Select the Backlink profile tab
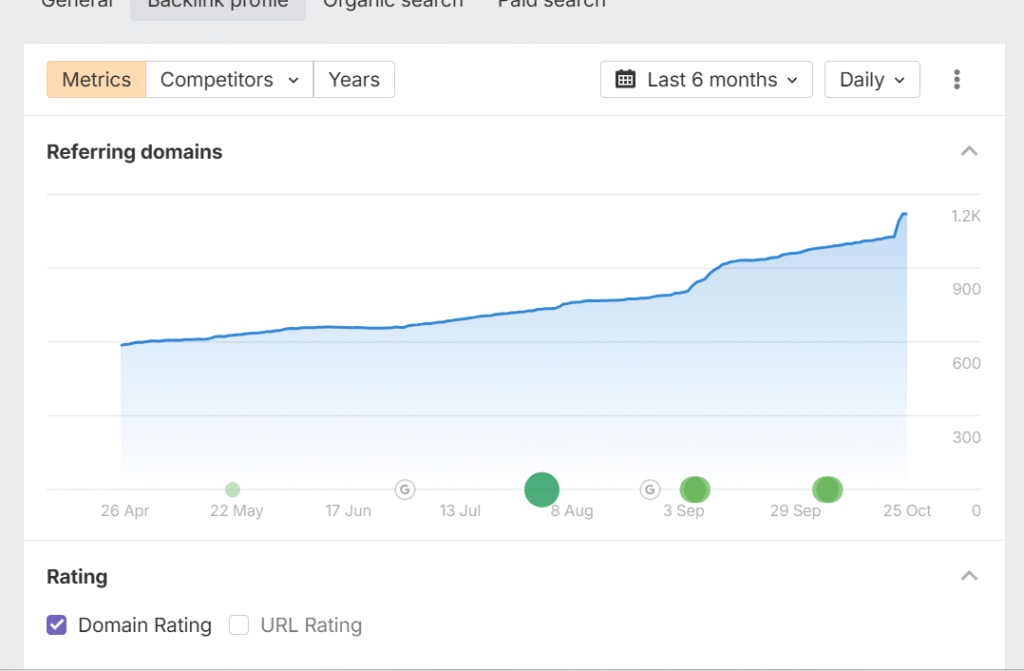This screenshot has height=671, width=1024. coord(218,5)
